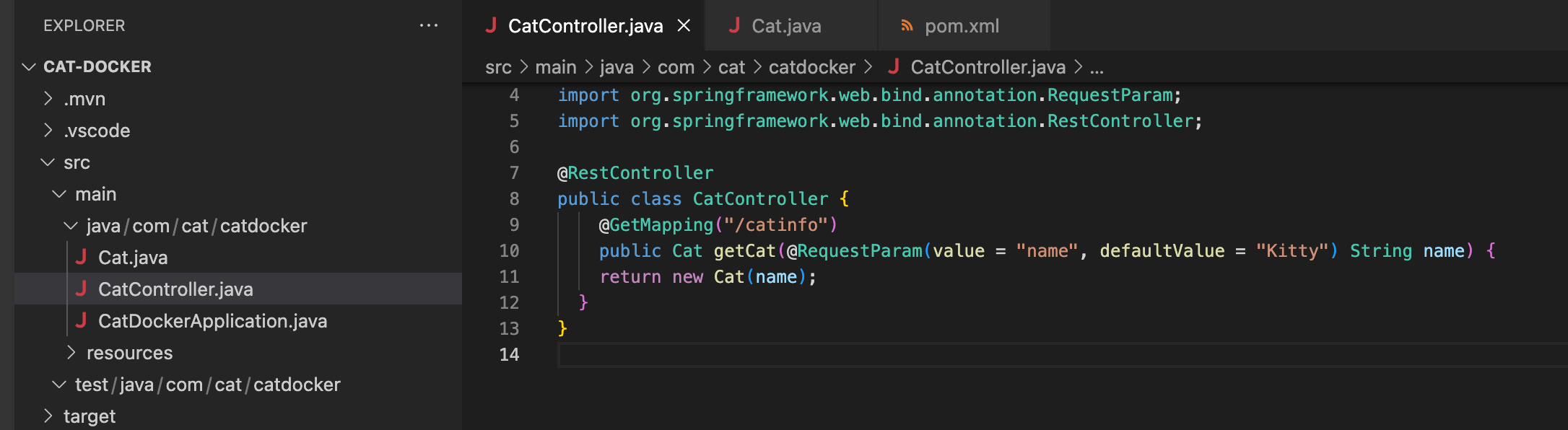
Task: Click the main breadcrumb segment
Action: pos(556,67)
